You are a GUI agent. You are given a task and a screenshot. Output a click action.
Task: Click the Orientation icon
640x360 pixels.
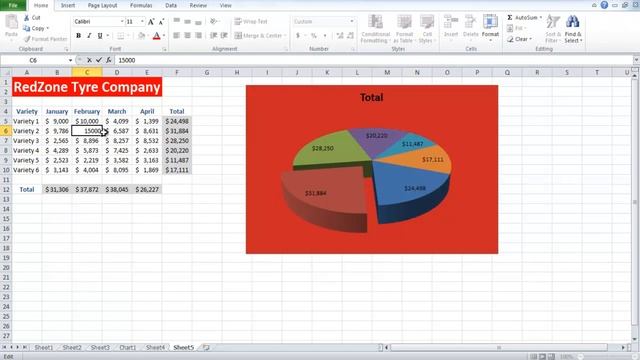click(x=213, y=21)
